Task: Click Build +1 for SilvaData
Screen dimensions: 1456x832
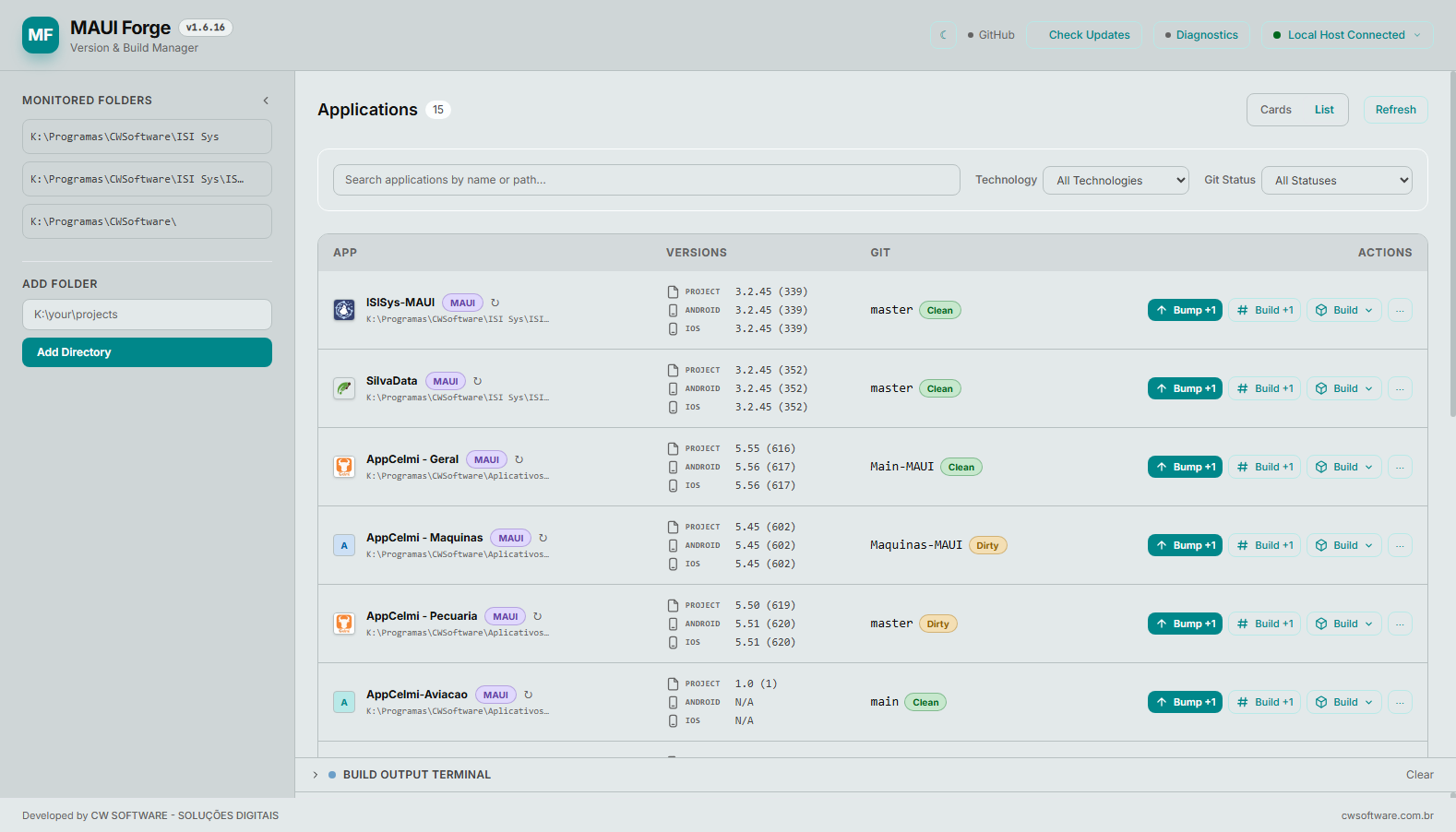Action: click(1264, 388)
